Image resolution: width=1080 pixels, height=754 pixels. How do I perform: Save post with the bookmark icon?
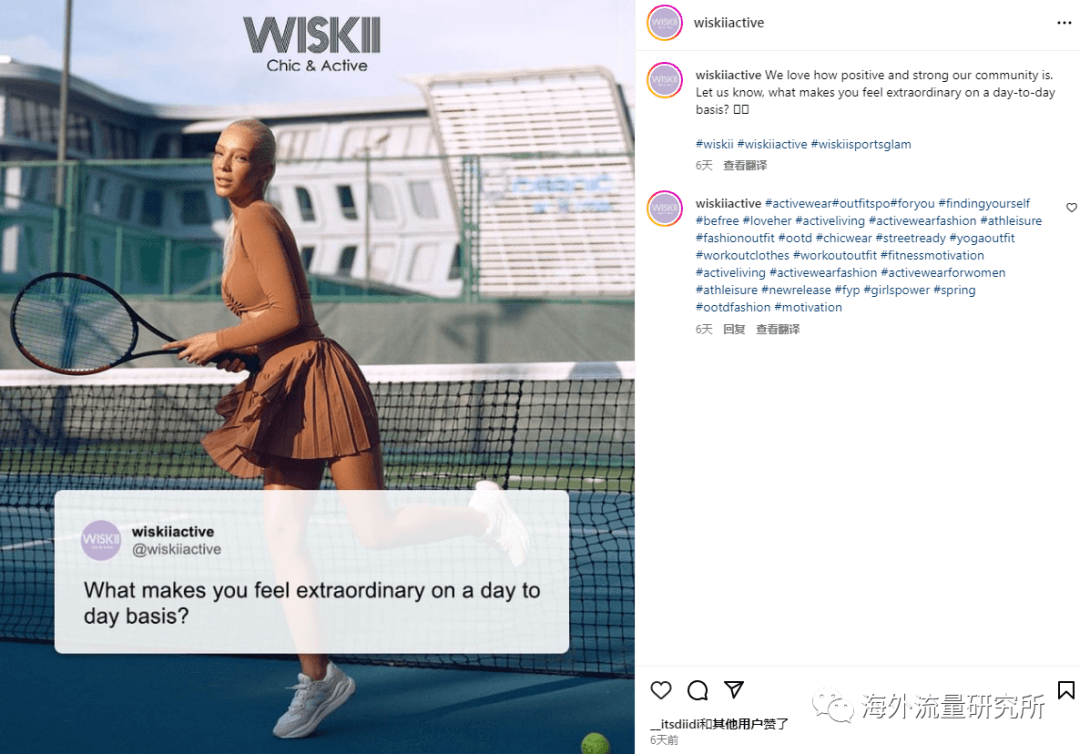click(1066, 690)
